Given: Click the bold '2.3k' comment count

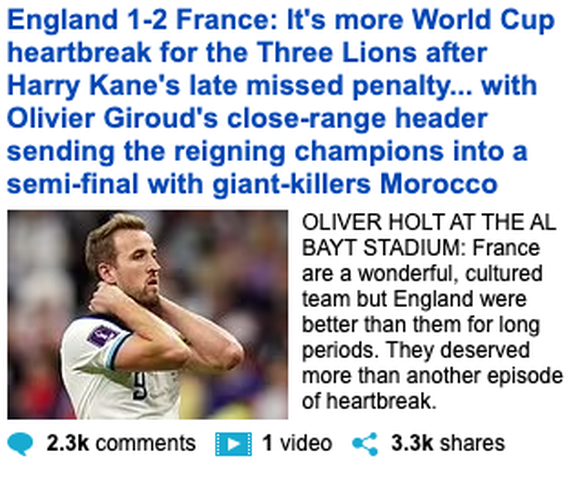Looking at the screenshot, I should pos(68,443).
